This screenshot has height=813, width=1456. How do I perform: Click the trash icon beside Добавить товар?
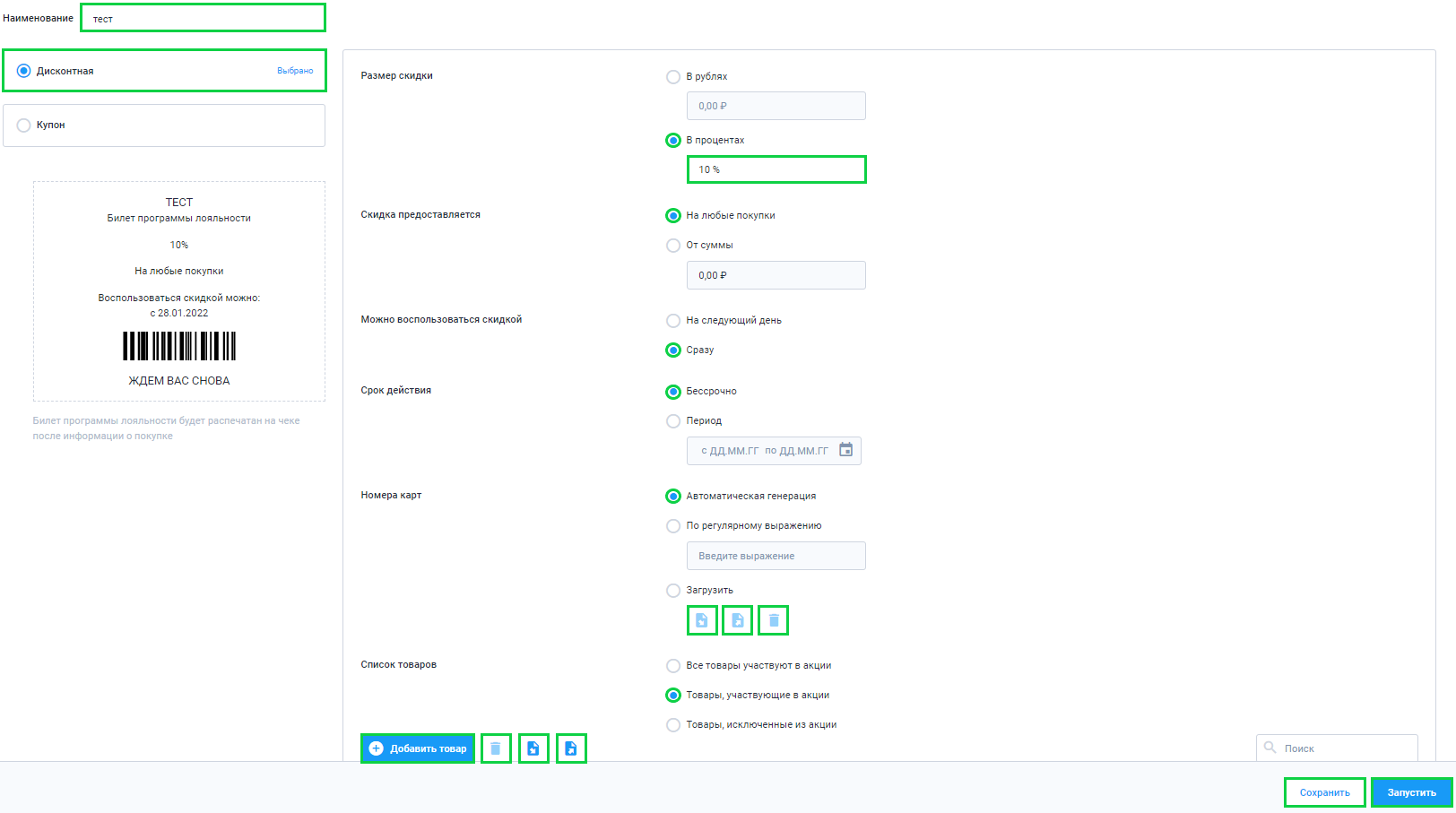pyautogui.click(x=496, y=748)
